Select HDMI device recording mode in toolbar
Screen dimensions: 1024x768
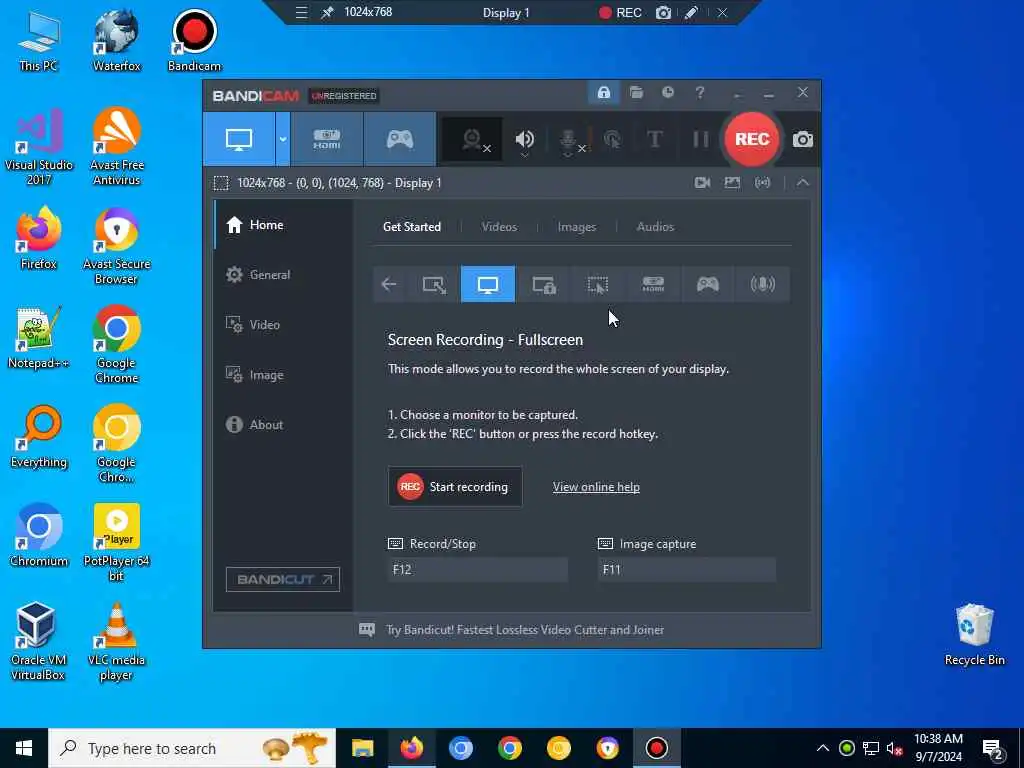(x=327, y=139)
